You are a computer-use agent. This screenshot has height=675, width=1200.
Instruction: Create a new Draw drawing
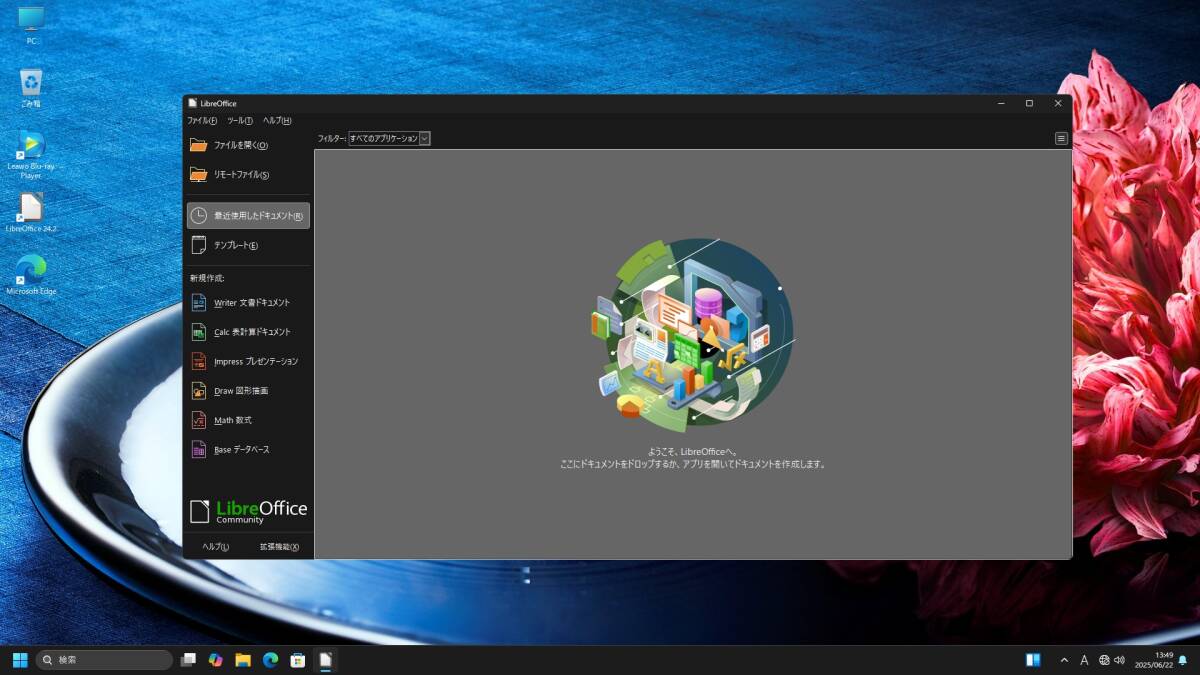pyautogui.click(x=248, y=391)
